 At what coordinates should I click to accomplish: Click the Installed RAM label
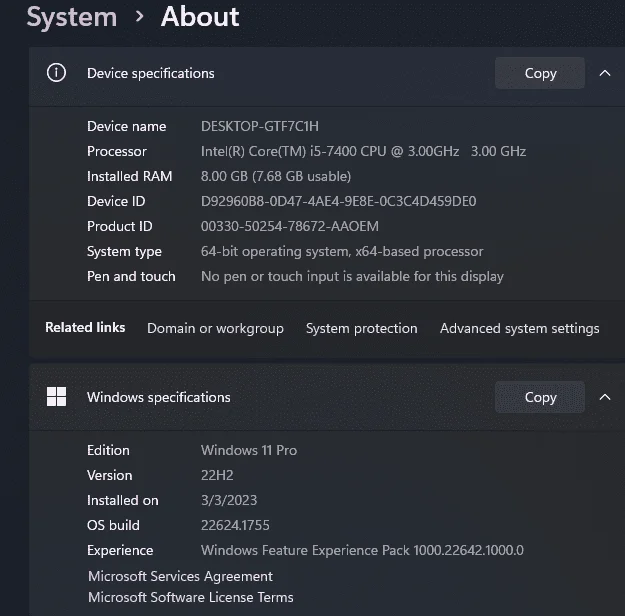click(x=130, y=176)
